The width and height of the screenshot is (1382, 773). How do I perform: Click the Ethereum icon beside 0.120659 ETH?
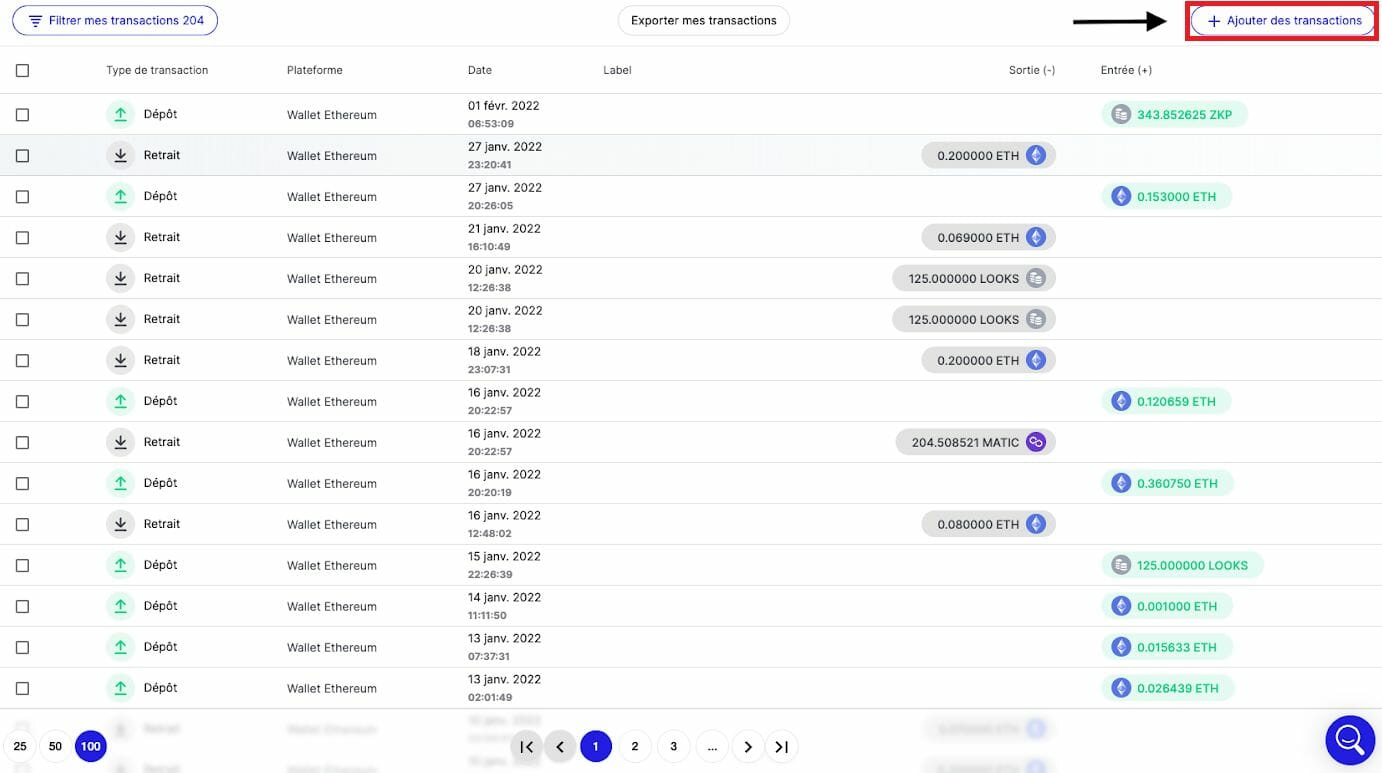click(1121, 401)
